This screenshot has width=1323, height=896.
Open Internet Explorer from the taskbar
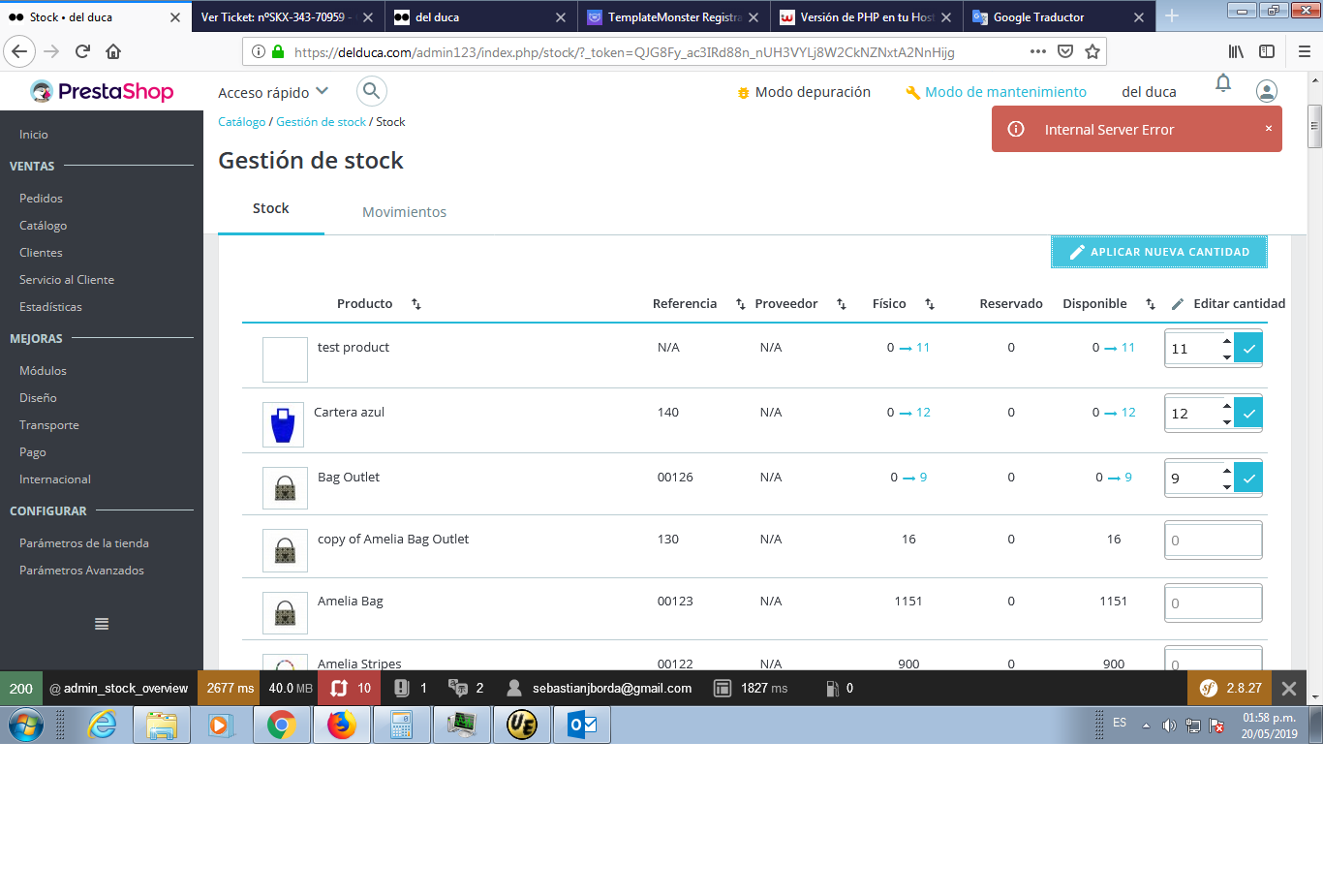[x=102, y=725]
